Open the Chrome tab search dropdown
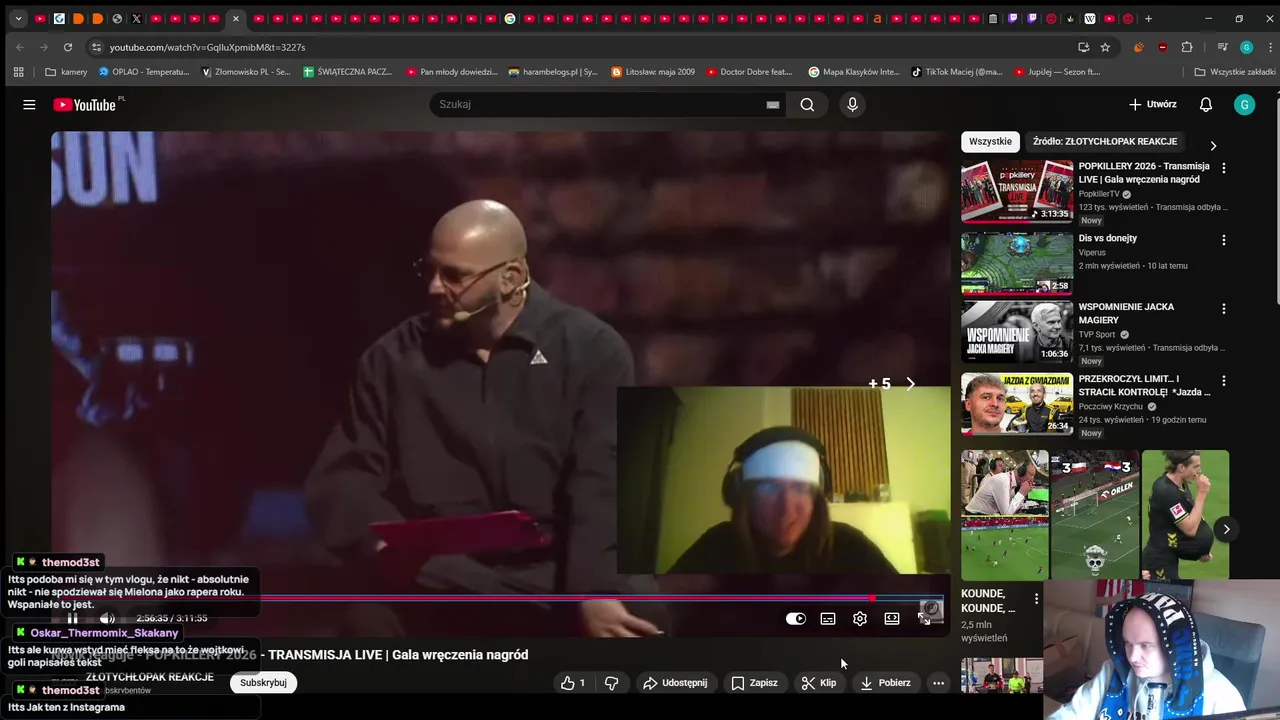This screenshot has height=720, width=1280. coord(18,18)
